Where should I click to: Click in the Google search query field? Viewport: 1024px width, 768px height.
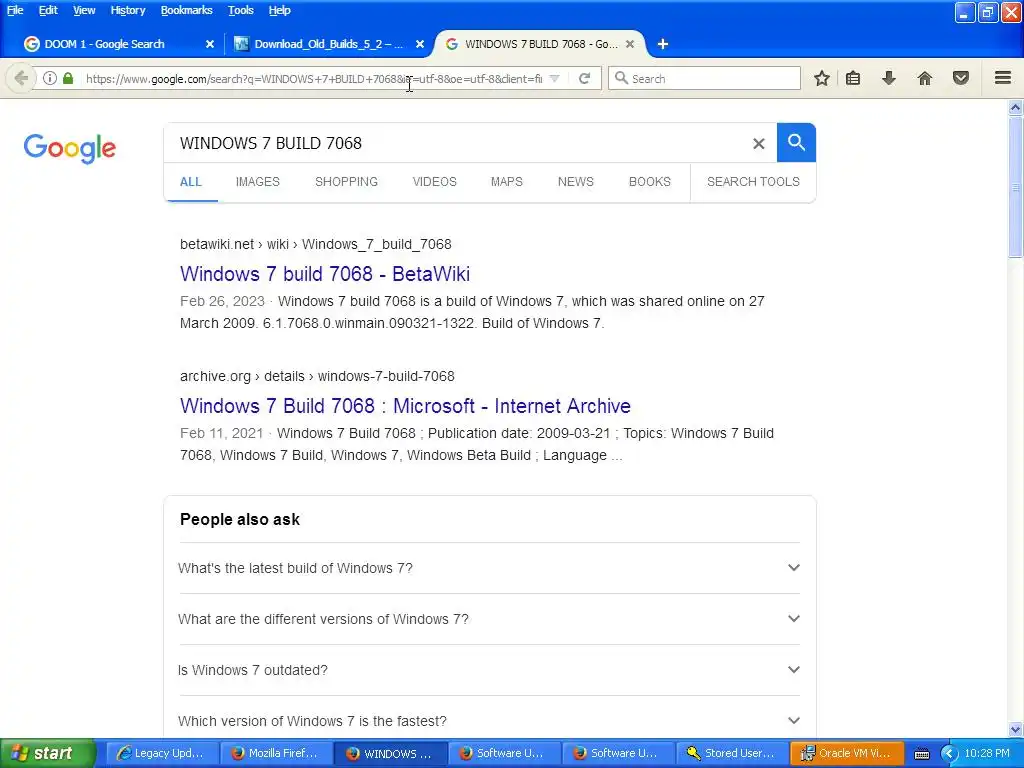tap(457, 143)
